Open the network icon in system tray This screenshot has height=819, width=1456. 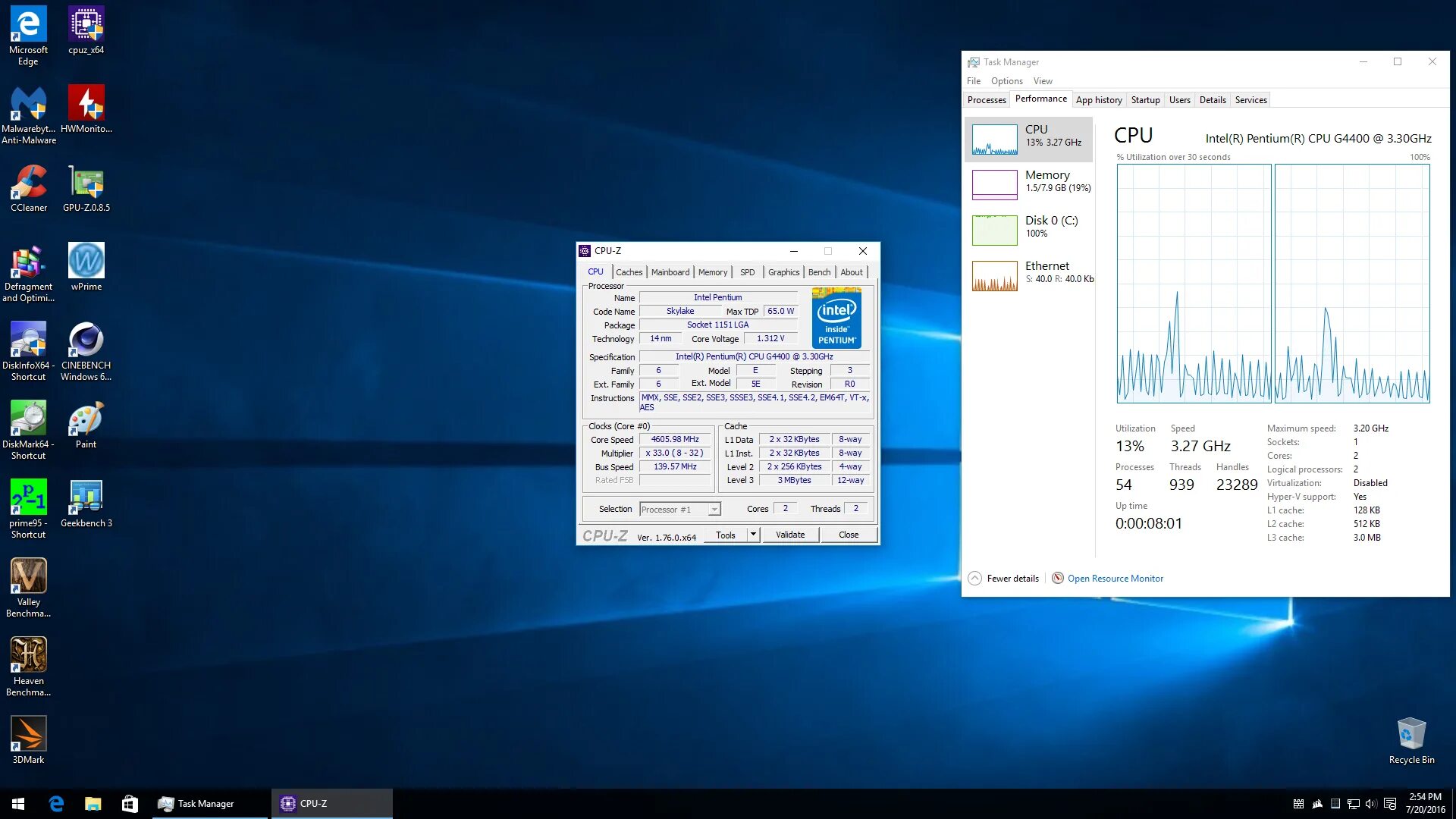pyautogui.click(x=1353, y=804)
